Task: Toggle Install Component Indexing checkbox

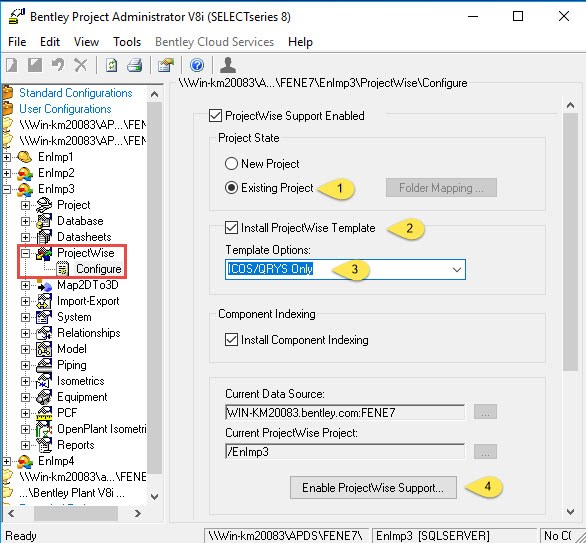Action: tap(231, 340)
